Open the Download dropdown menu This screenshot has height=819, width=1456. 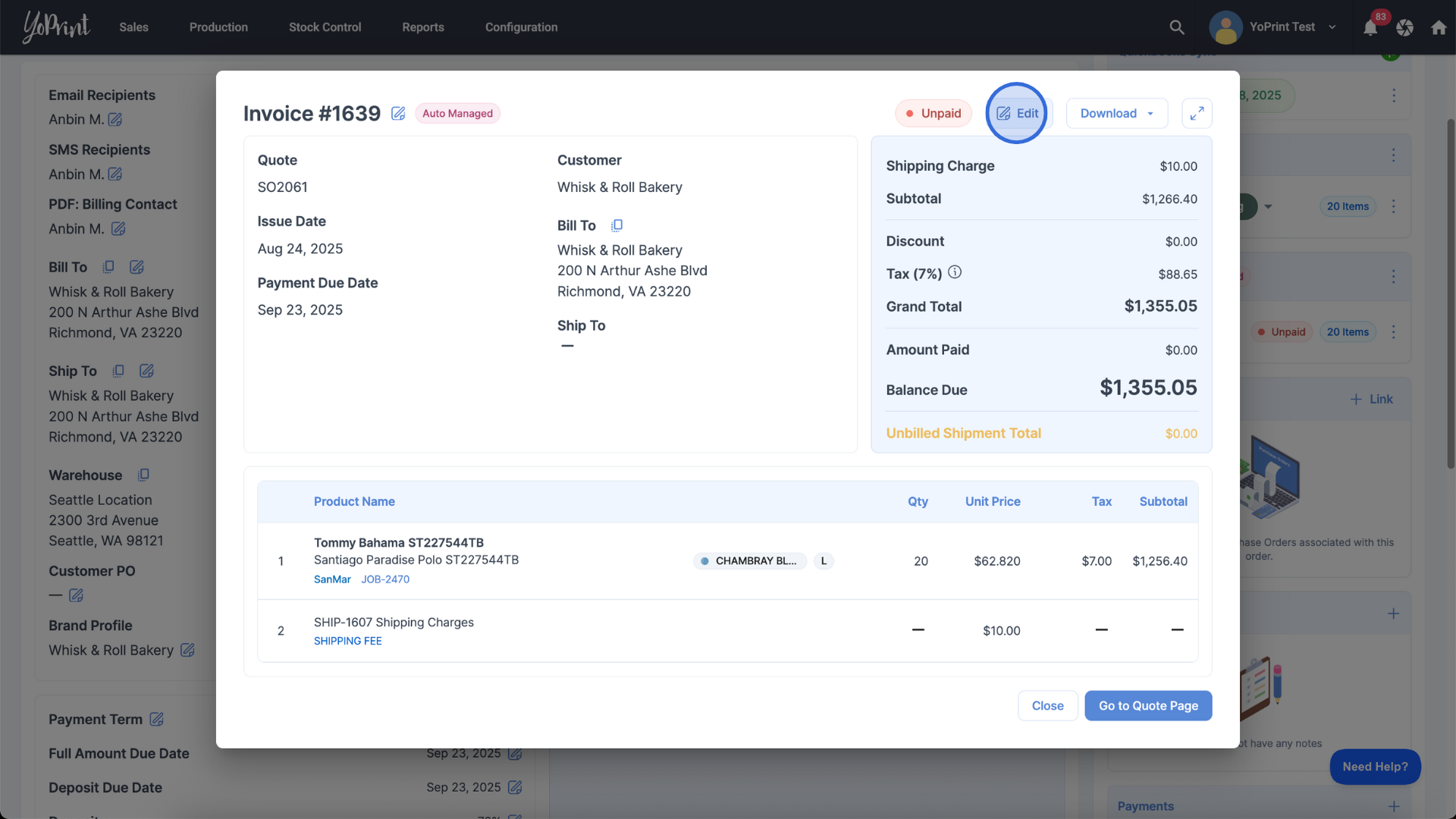pos(1116,114)
